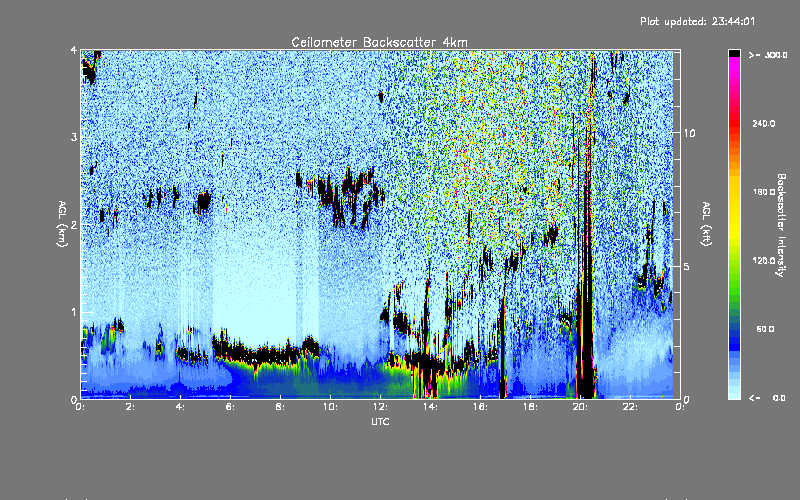This screenshot has height=500, width=800.
Task: Click the 6: tick label on the time axis
Action: coord(230,407)
